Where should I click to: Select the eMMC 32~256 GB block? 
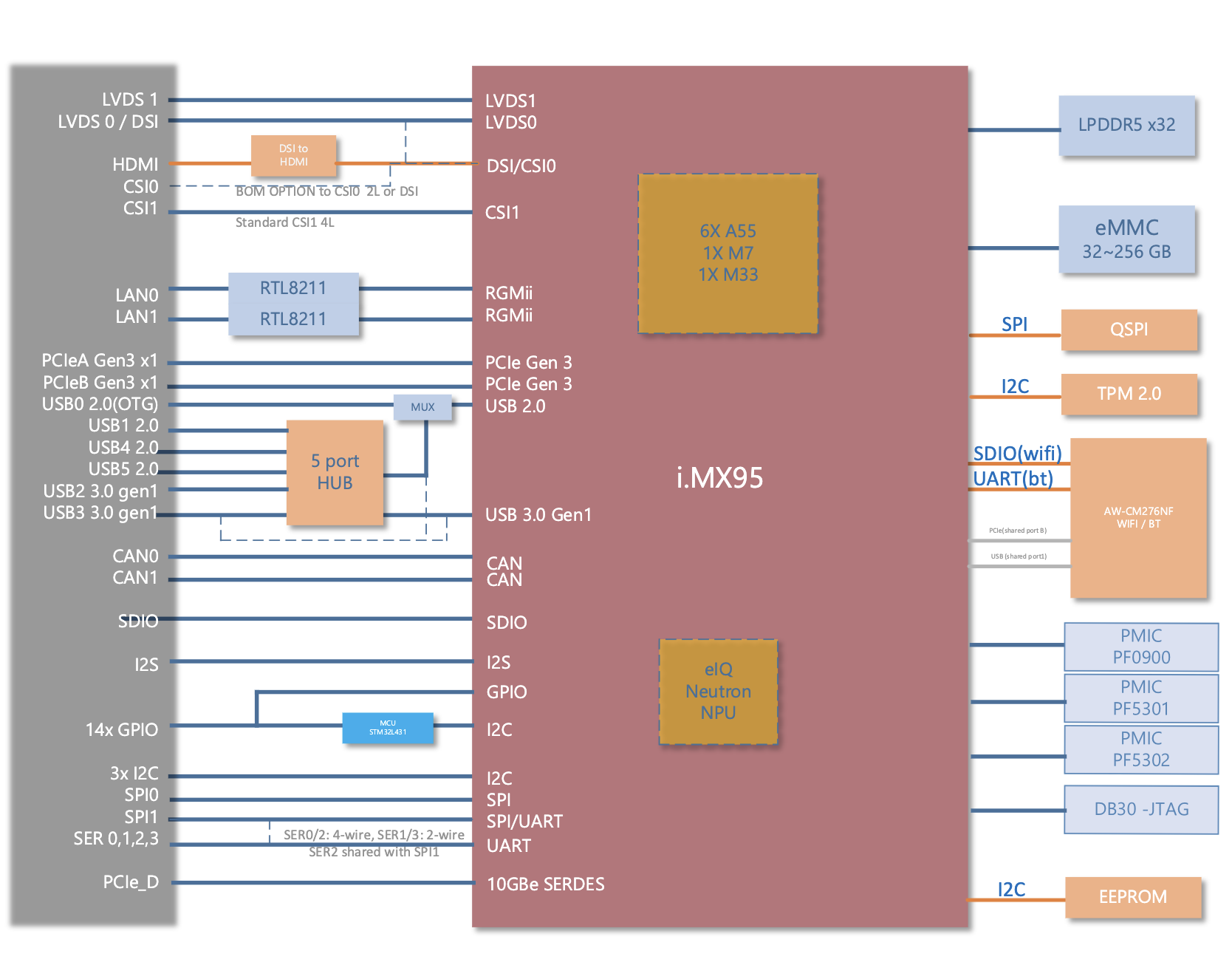pyautogui.click(x=1126, y=239)
